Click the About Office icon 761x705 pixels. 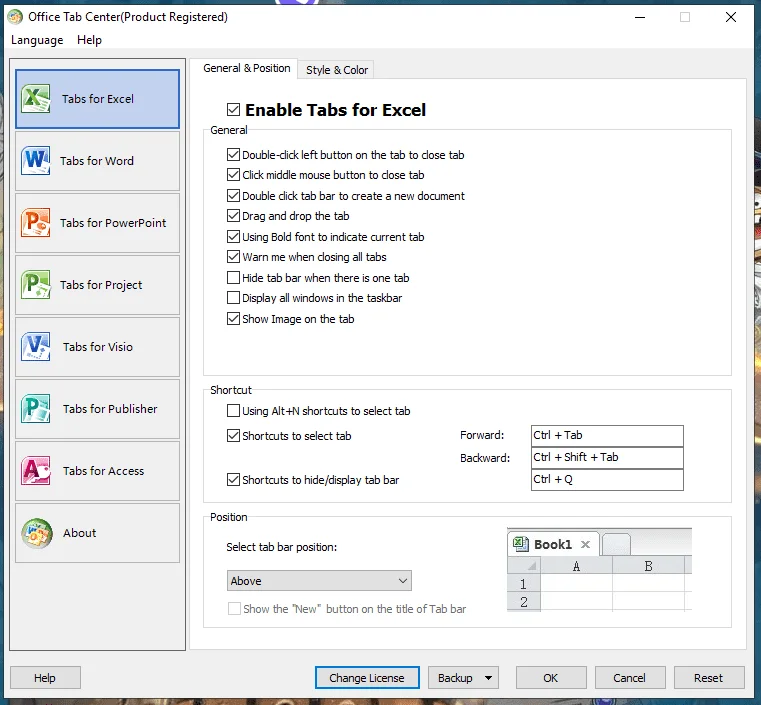pyautogui.click(x=36, y=533)
